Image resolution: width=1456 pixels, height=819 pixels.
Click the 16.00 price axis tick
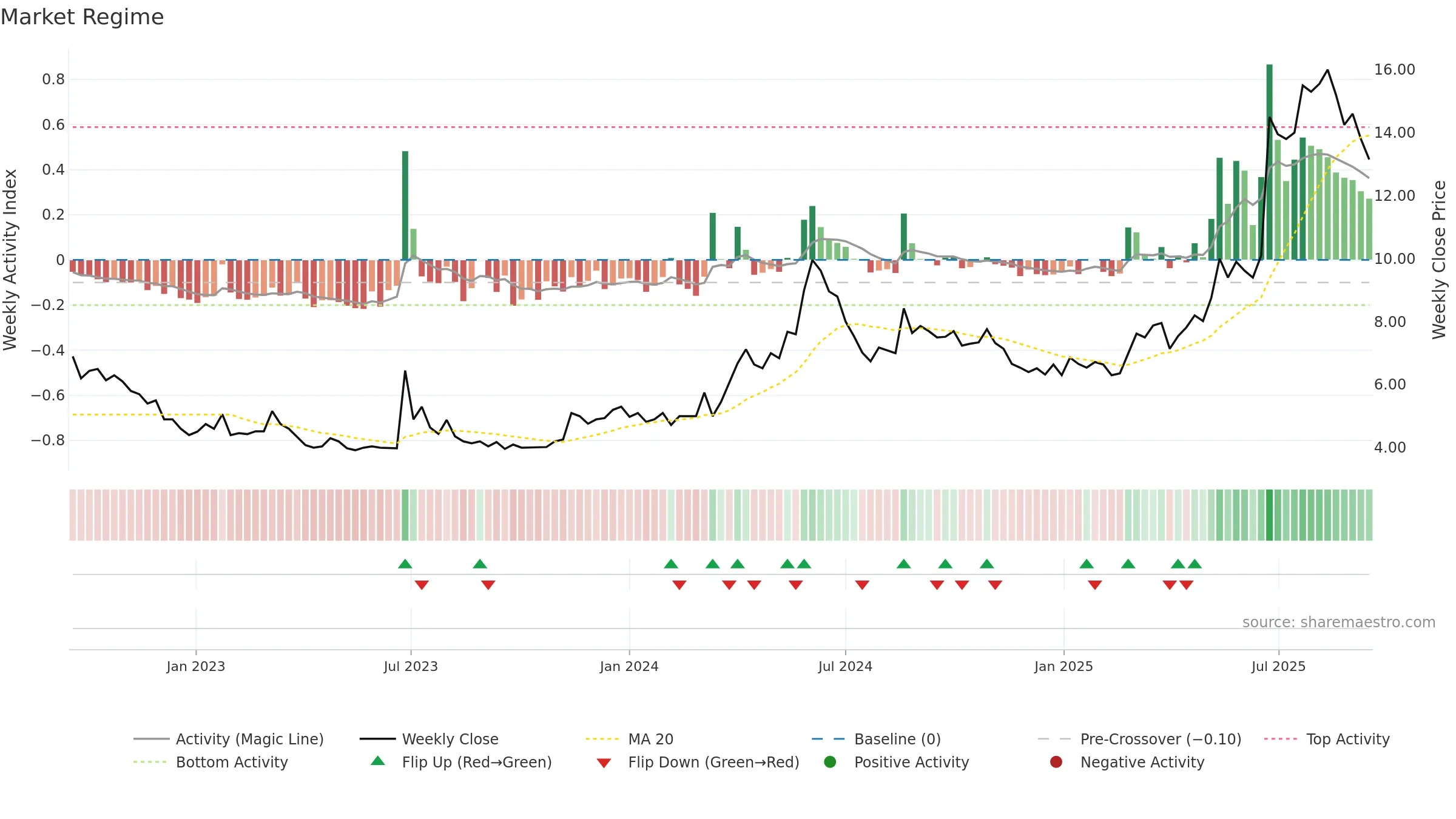[1395, 70]
